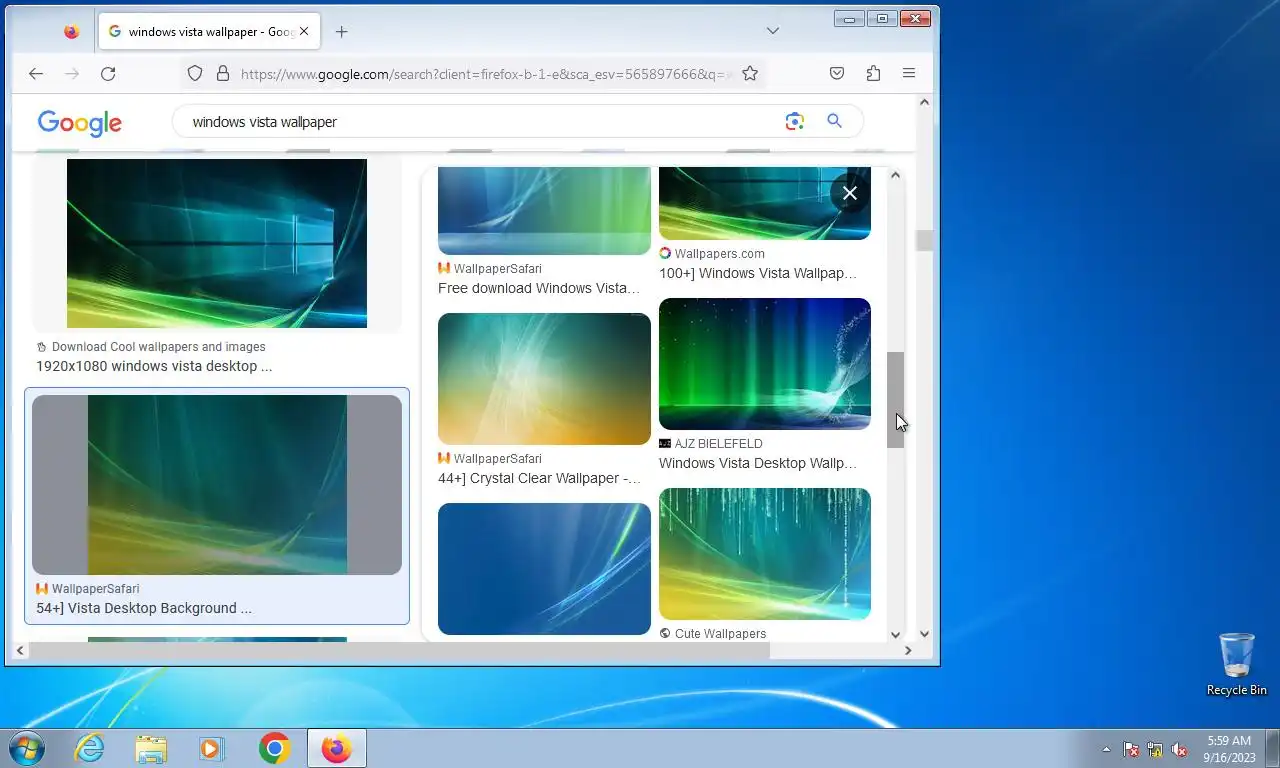Open the Windows Start menu
1280x768 pixels.
pos(27,748)
